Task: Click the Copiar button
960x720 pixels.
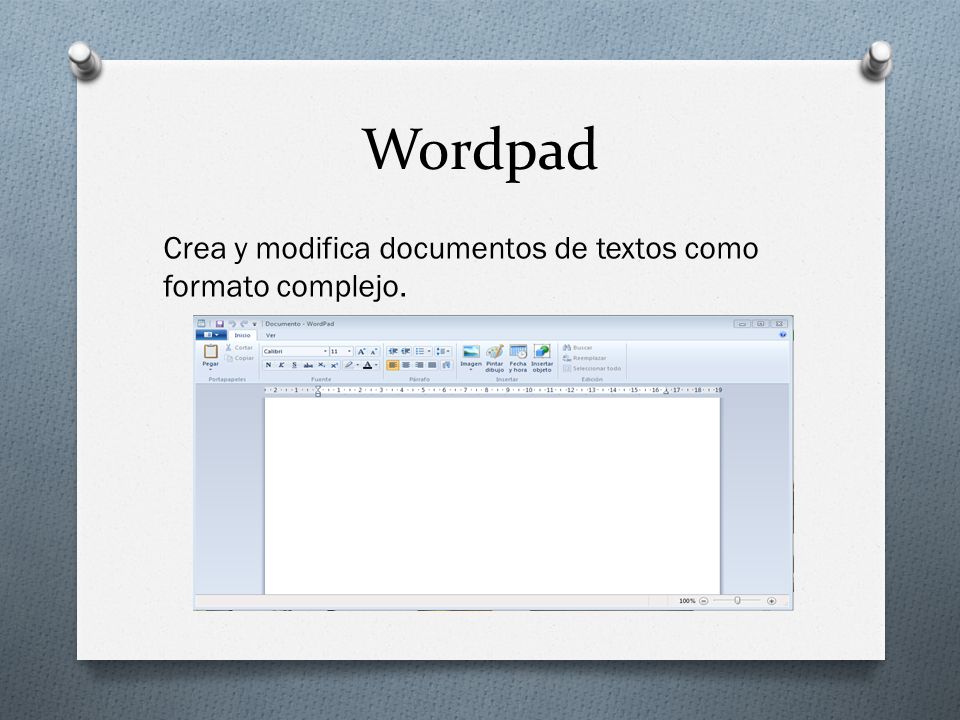Action: coord(239,358)
